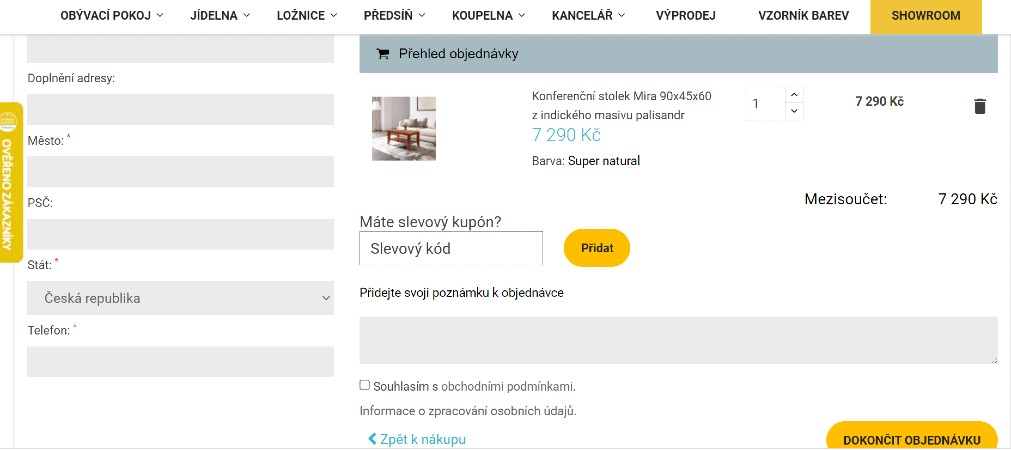Screen dimensions: 1011x450
Task: Click the Ověřeno zákazníky side badge
Action: pyautogui.click(x=10, y=182)
